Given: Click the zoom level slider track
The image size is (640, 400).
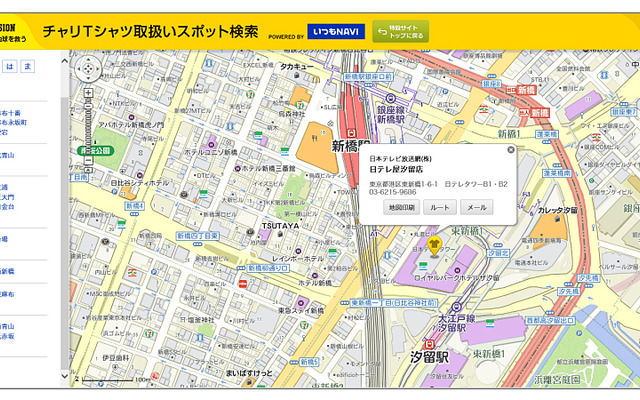Looking at the screenshot, I should 88,127.
